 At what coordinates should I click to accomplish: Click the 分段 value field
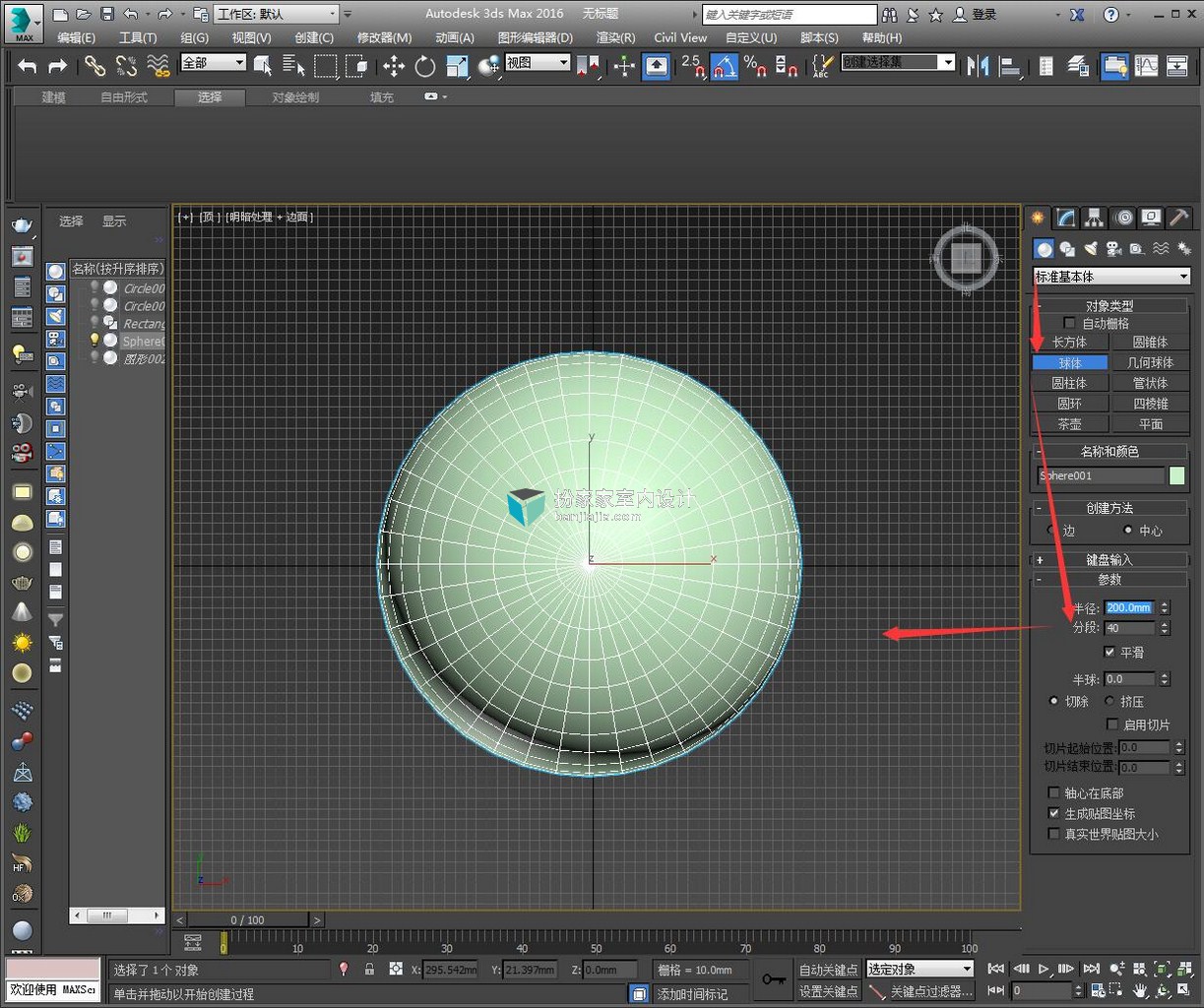click(1129, 627)
